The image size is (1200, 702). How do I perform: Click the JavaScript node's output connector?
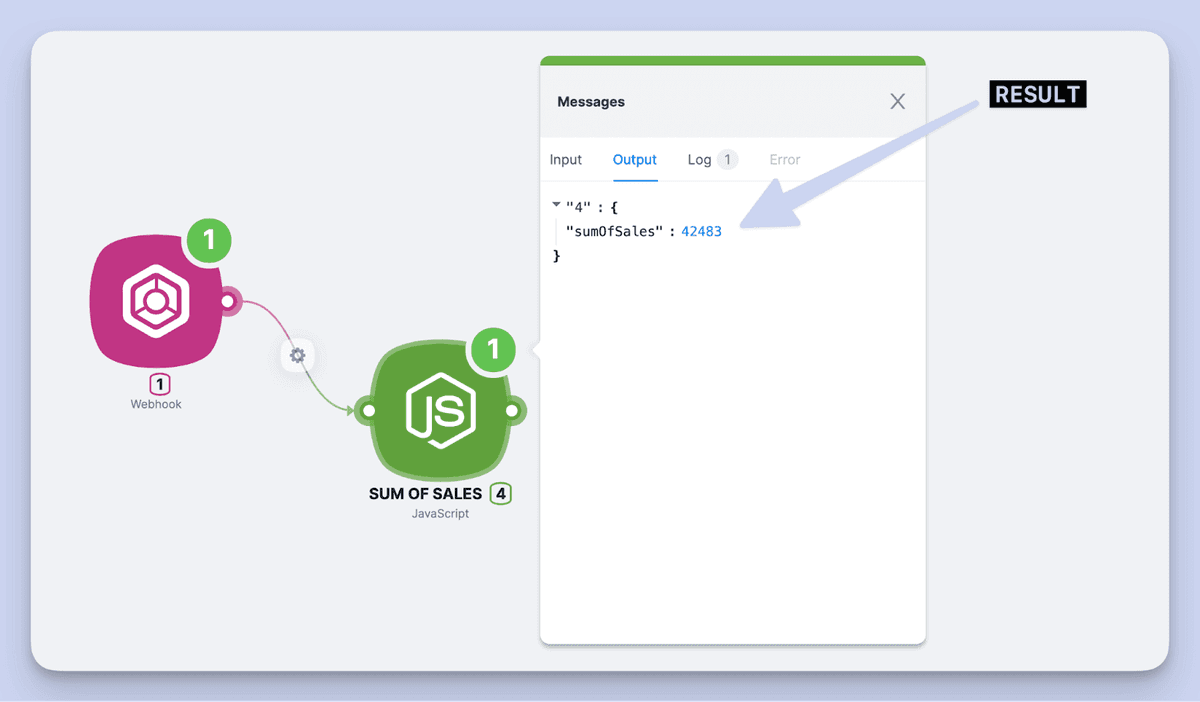tap(512, 411)
